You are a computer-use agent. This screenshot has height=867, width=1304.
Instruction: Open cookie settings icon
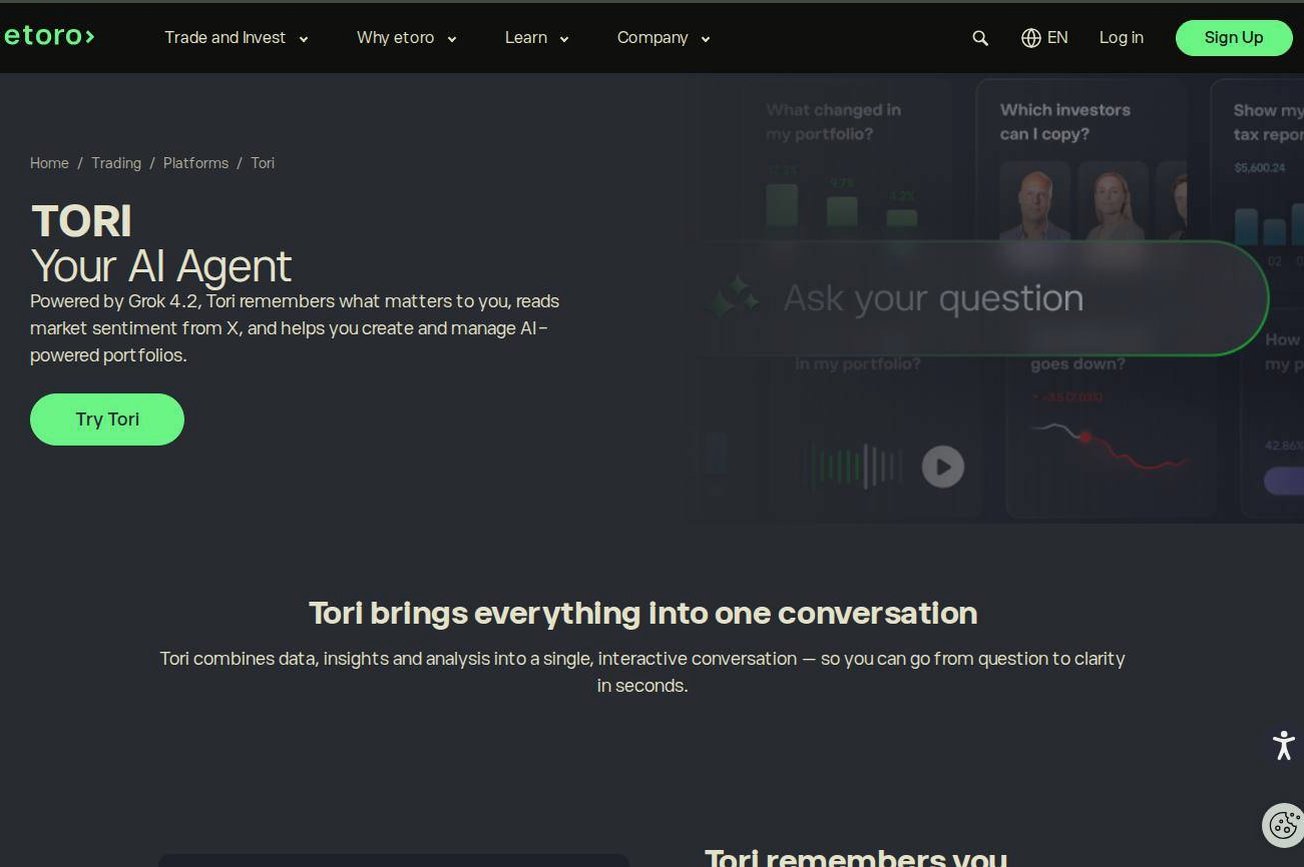coord(1284,825)
